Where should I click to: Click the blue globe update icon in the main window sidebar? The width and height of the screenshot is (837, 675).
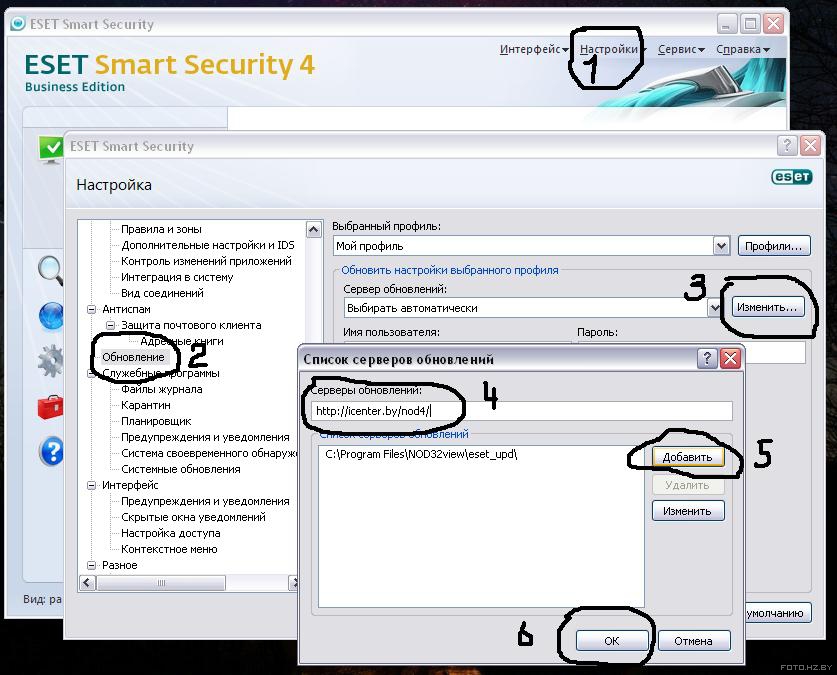tap(51, 316)
